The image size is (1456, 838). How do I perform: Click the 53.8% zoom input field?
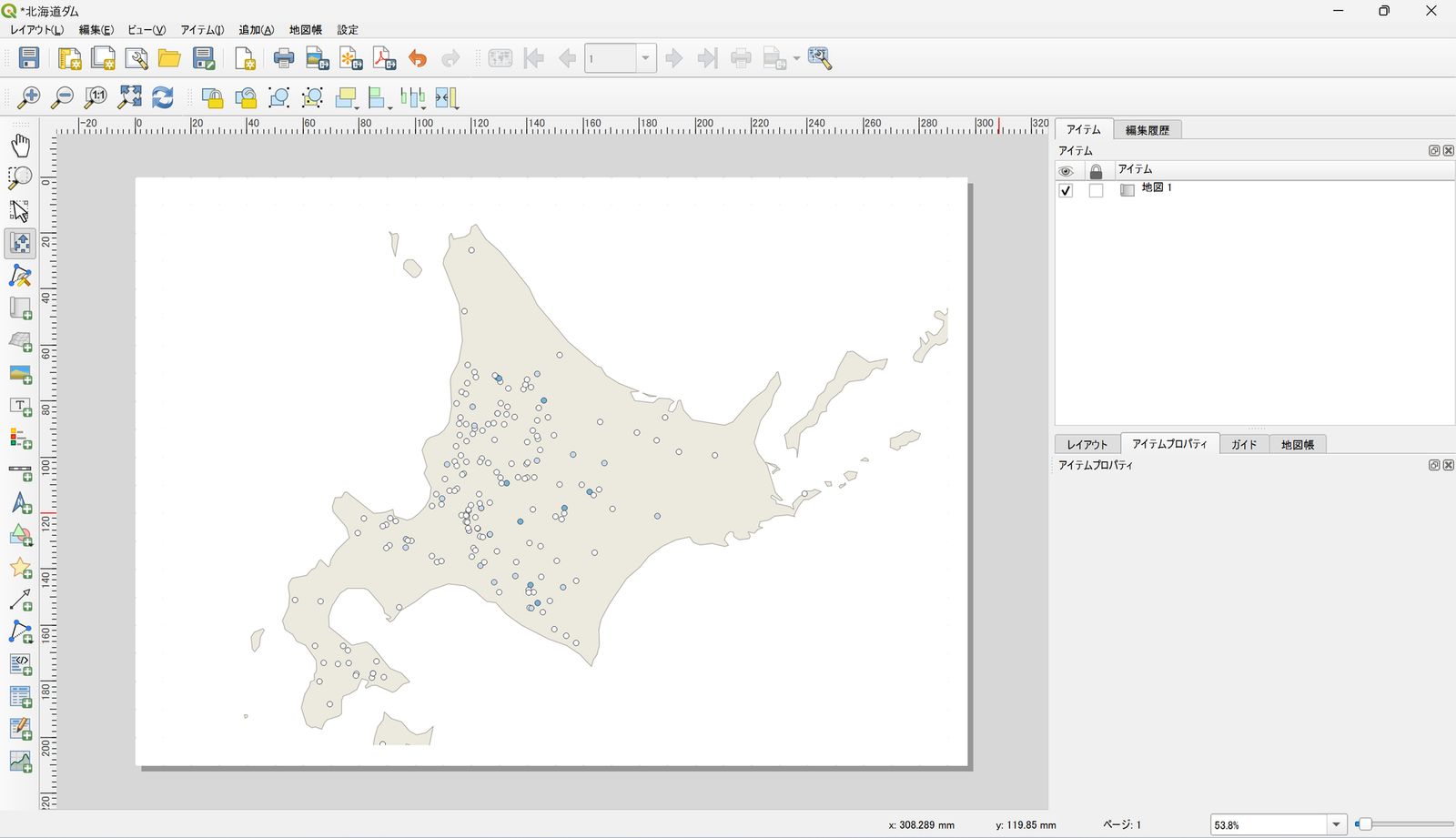click(1269, 824)
